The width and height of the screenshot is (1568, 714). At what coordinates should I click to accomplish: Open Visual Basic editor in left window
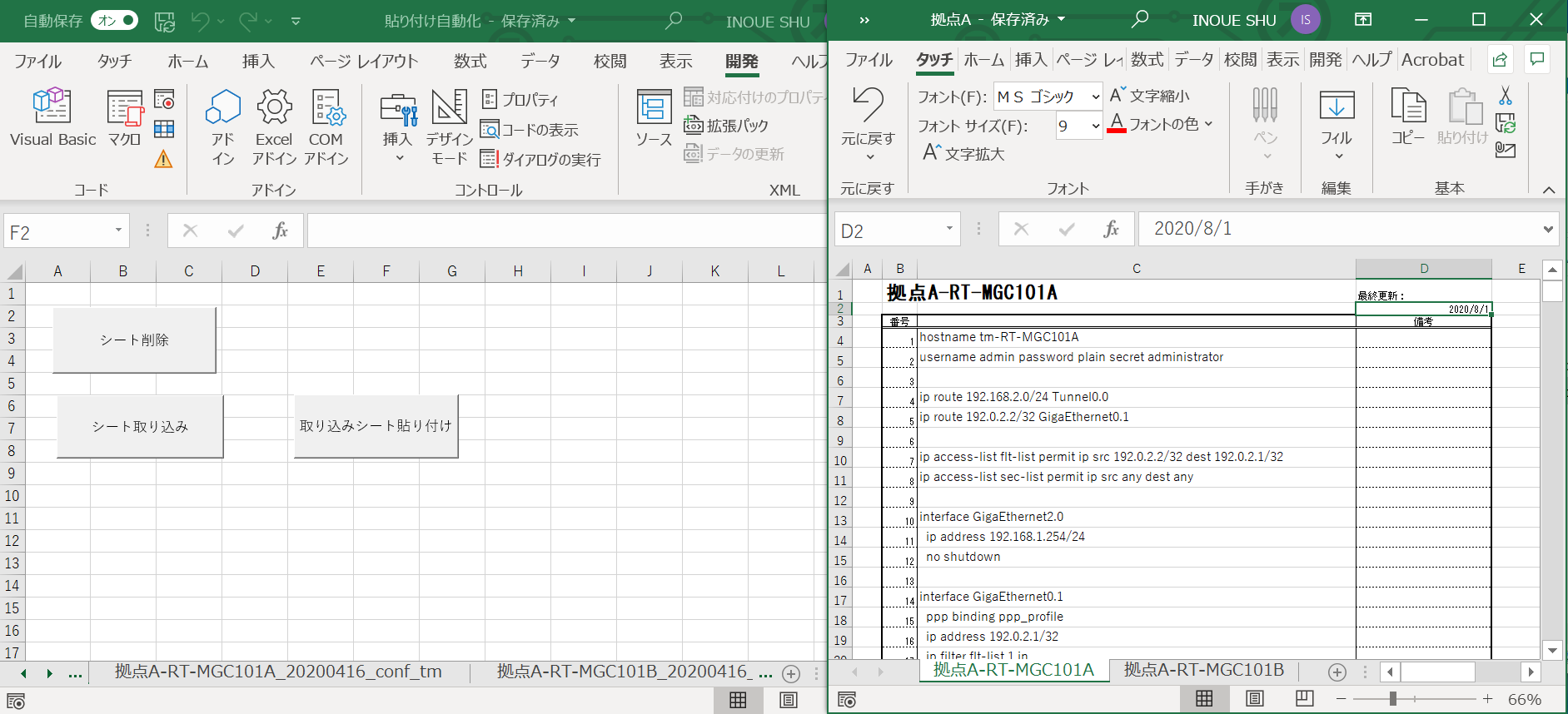pyautogui.click(x=52, y=118)
